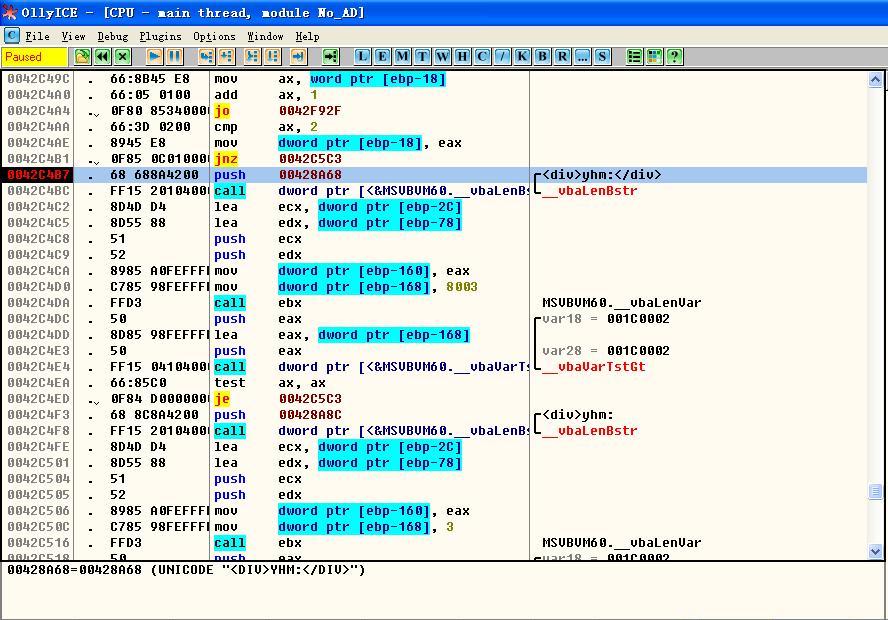888x620 pixels.
Task: Open Source window (S button)
Action: [602, 57]
